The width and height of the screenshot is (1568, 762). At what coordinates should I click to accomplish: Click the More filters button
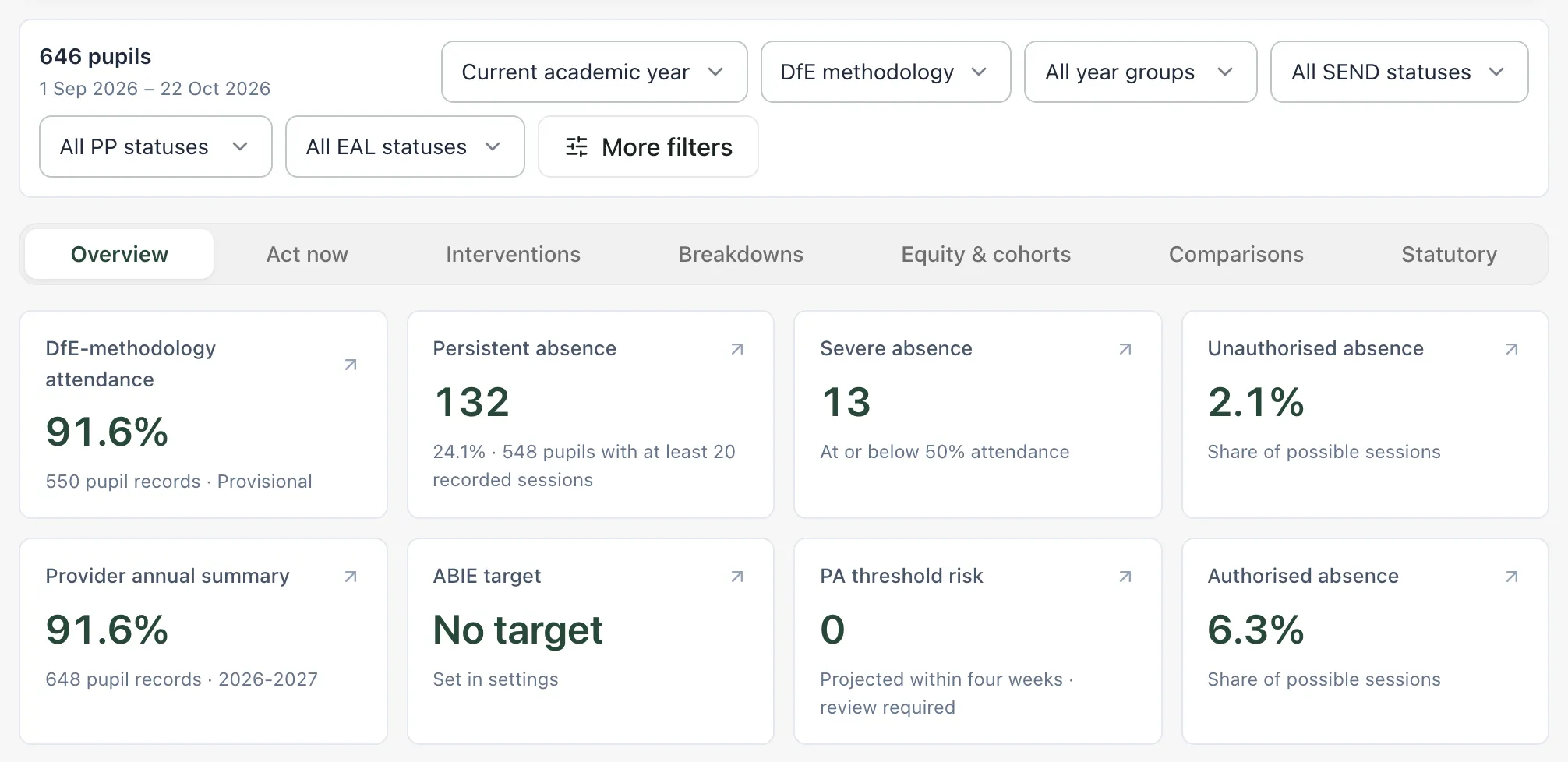[648, 146]
